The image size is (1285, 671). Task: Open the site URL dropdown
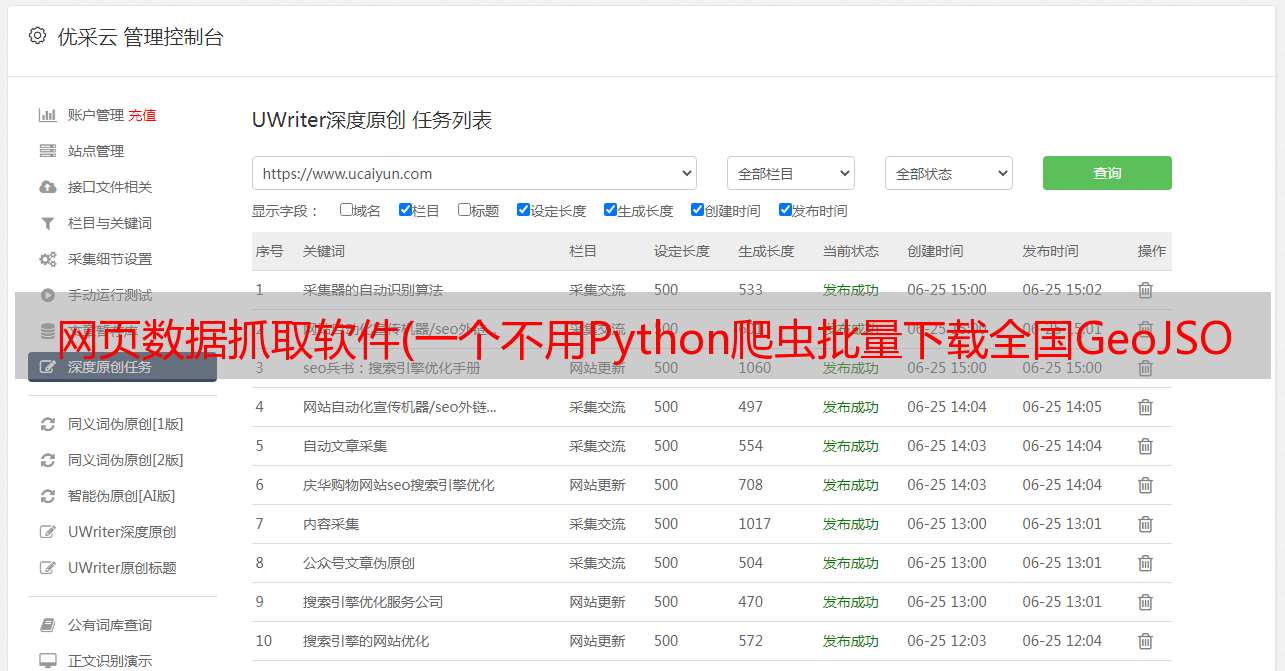[x=474, y=173]
